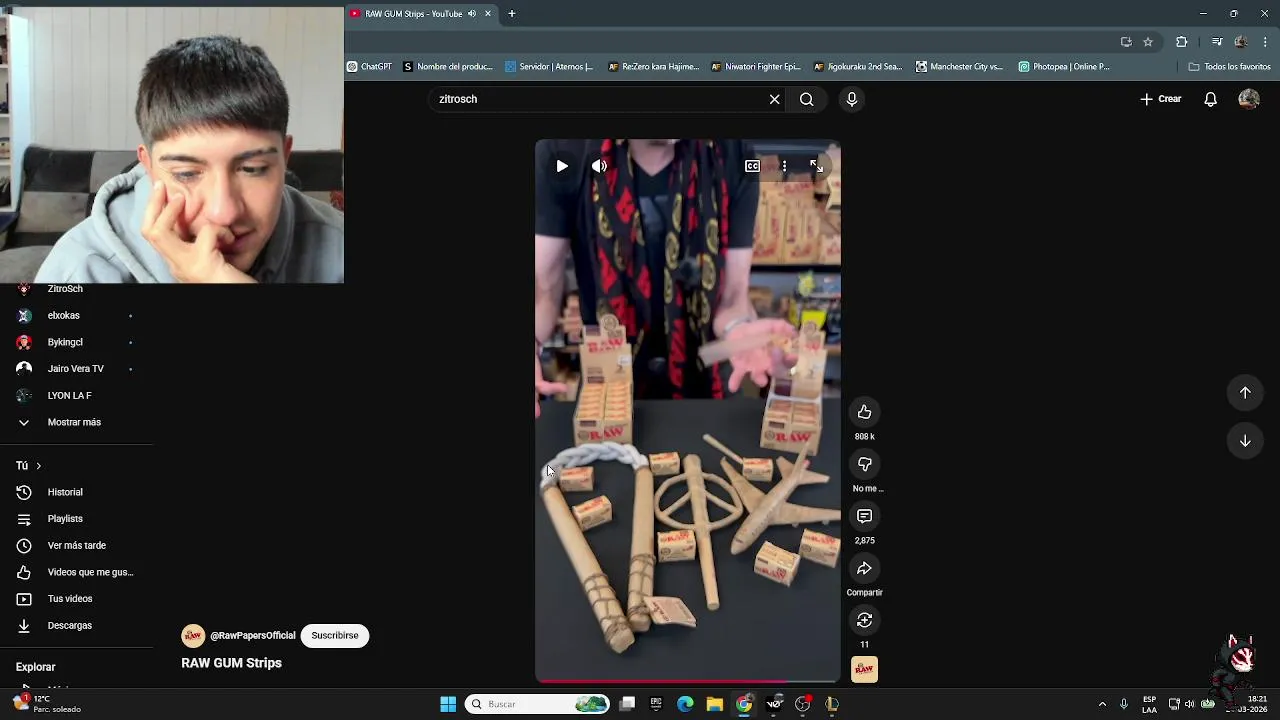
Task: Open Microsoft Edge from the taskbar
Action: (x=685, y=704)
